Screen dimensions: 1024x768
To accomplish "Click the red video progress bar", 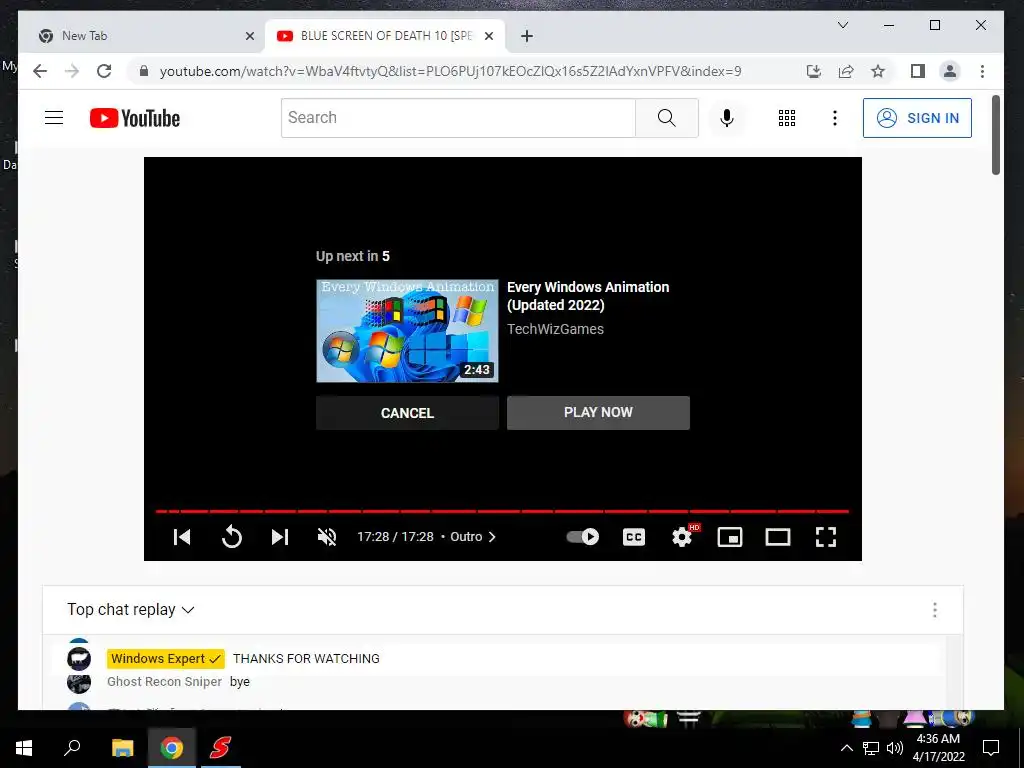I will pyautogui.click(x=502, y=511).
